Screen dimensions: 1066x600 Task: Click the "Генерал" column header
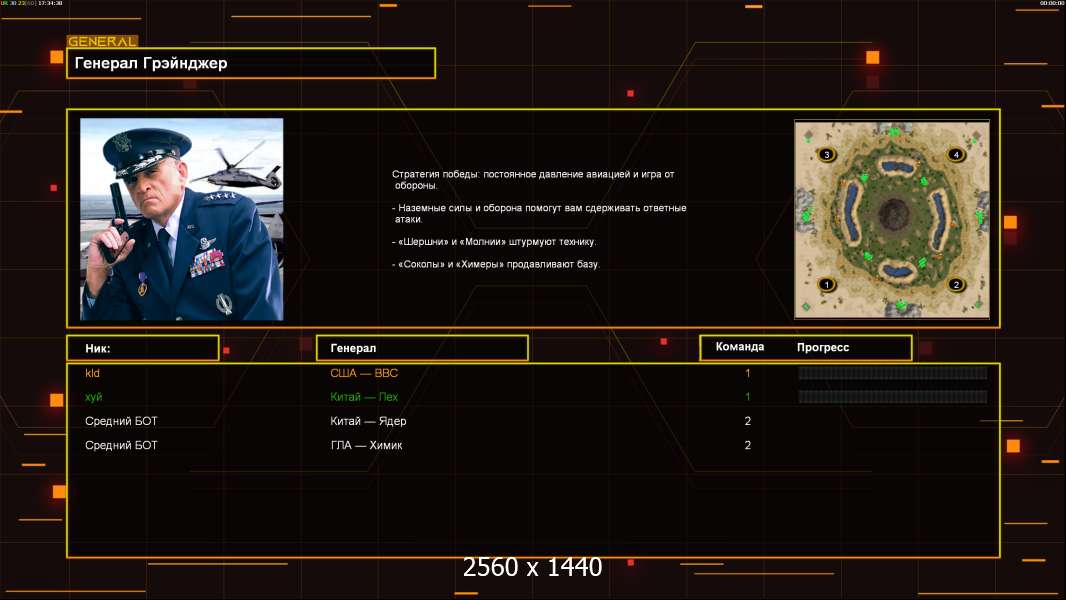[422, 348]
